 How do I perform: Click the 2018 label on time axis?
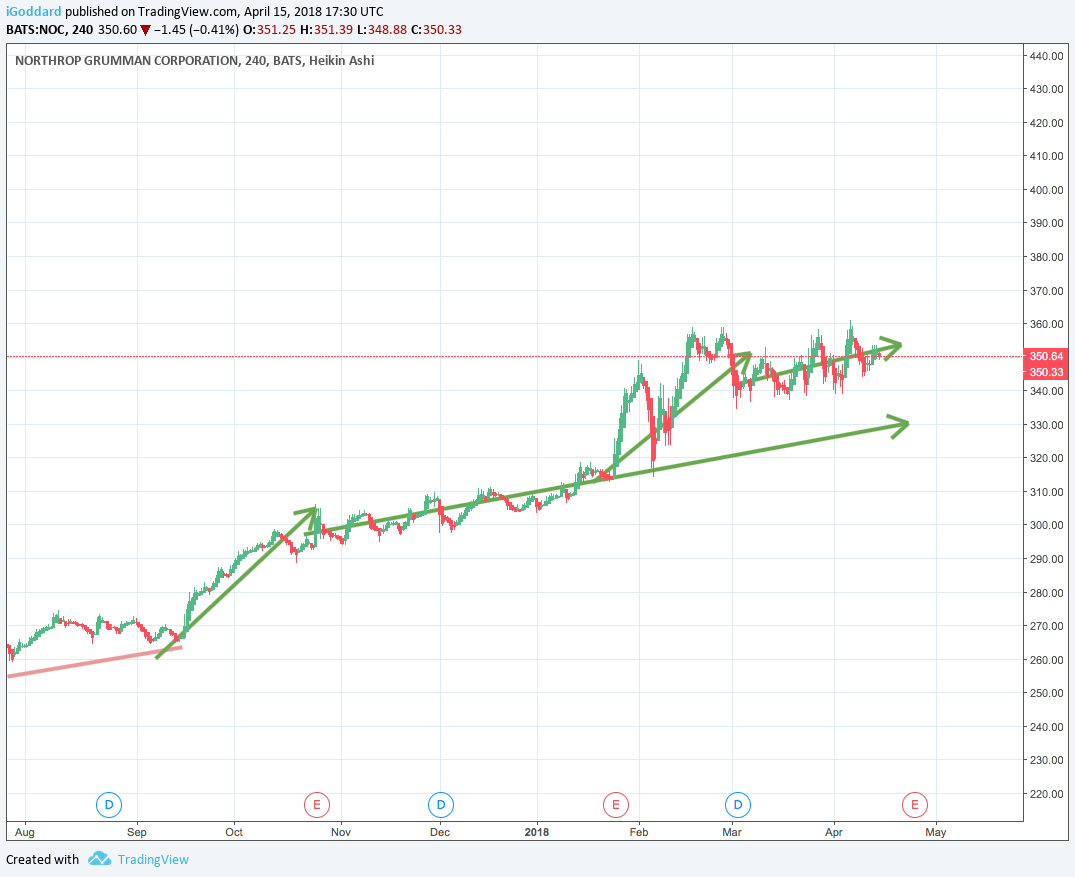click(537, 832)
